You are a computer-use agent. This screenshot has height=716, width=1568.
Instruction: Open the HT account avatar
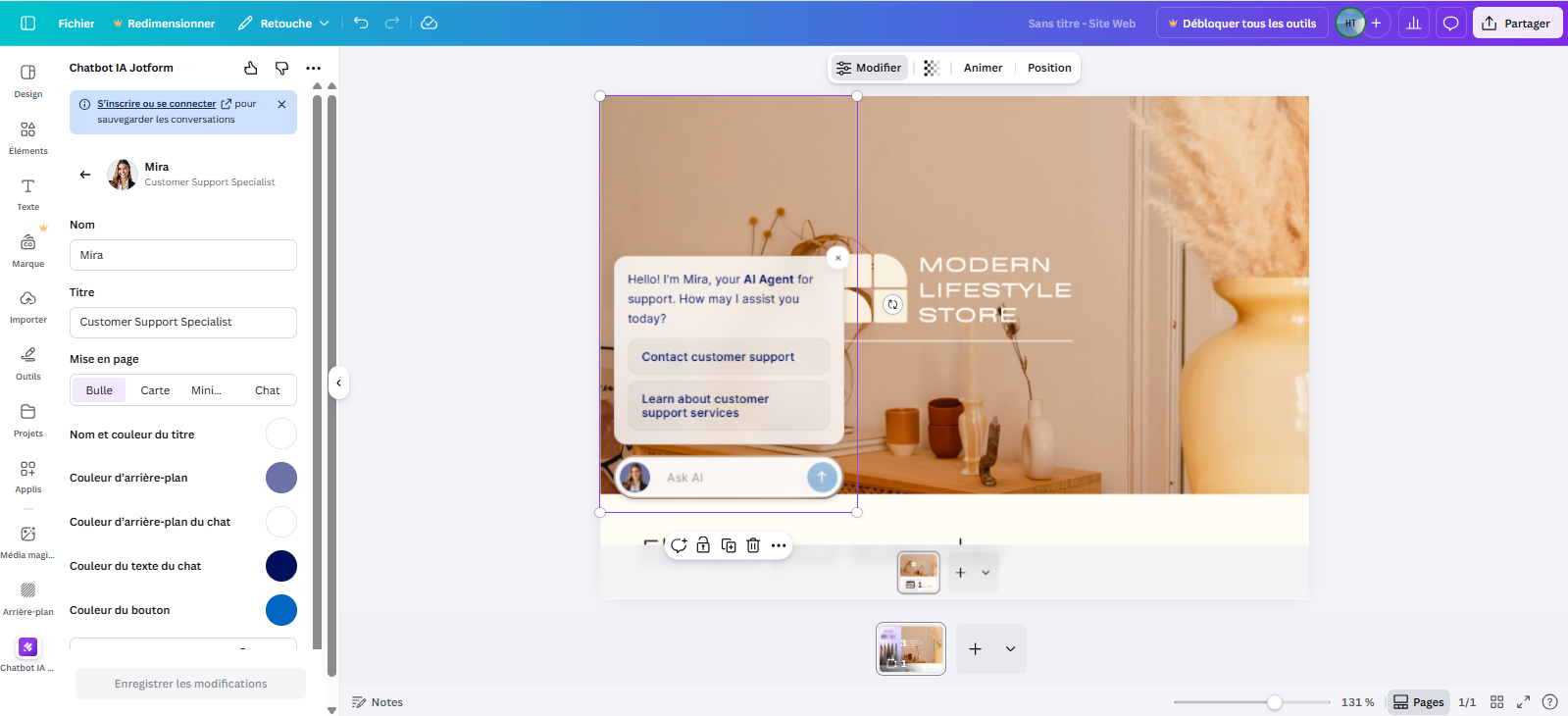[x=1350, y=24]
